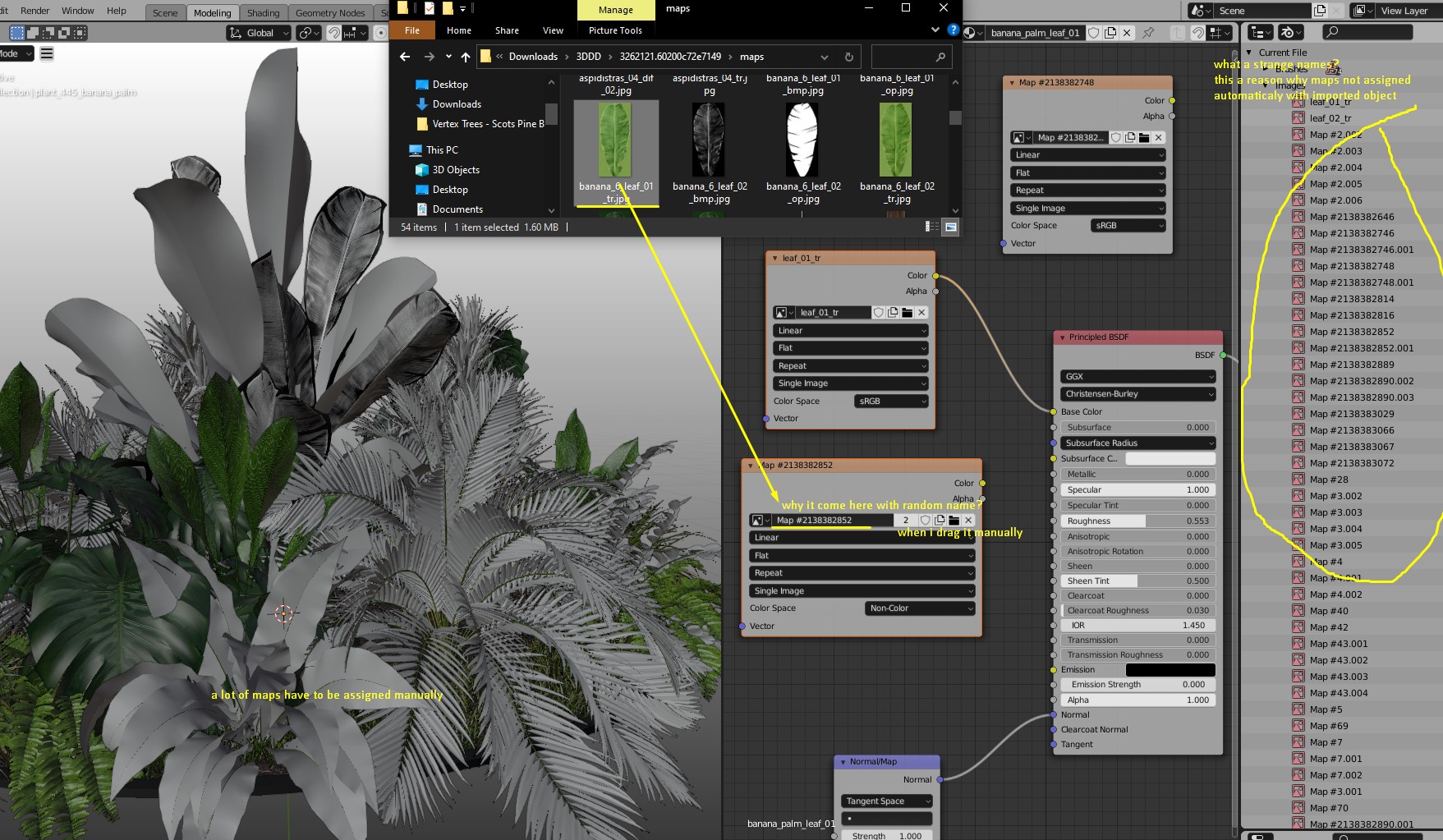Image resolution: width=1443 pixels, height=840 pixels.
Task: Refresh the Explorer maps folder
Action: coord(849,57)
